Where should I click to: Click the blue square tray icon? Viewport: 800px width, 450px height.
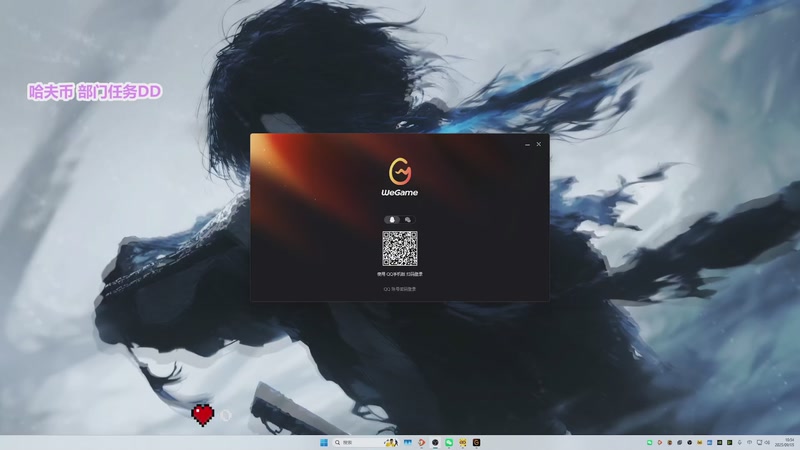pos(710,442)
